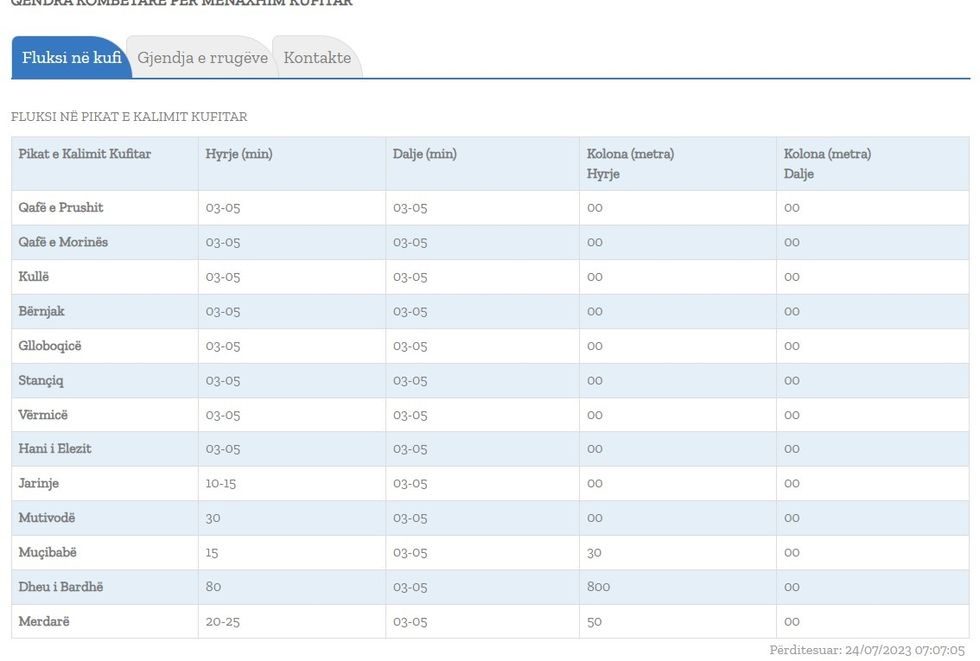The width and height of the screenshot is (980, 661).
Task: Click the Kolona (metra) Hyrje header
Action: (x=630, y=163)
